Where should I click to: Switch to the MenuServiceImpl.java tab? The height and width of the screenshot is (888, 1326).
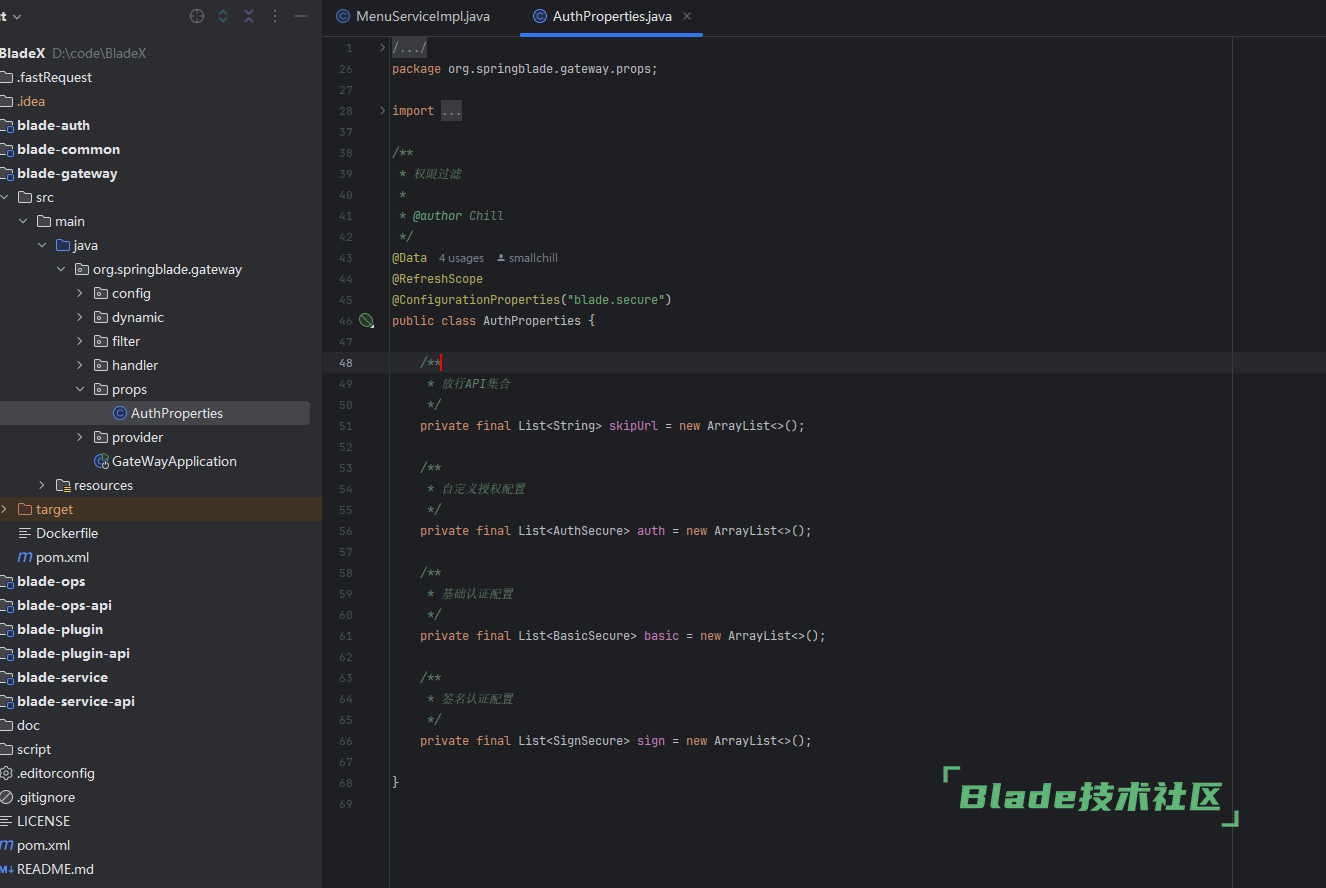coord(413,16)
